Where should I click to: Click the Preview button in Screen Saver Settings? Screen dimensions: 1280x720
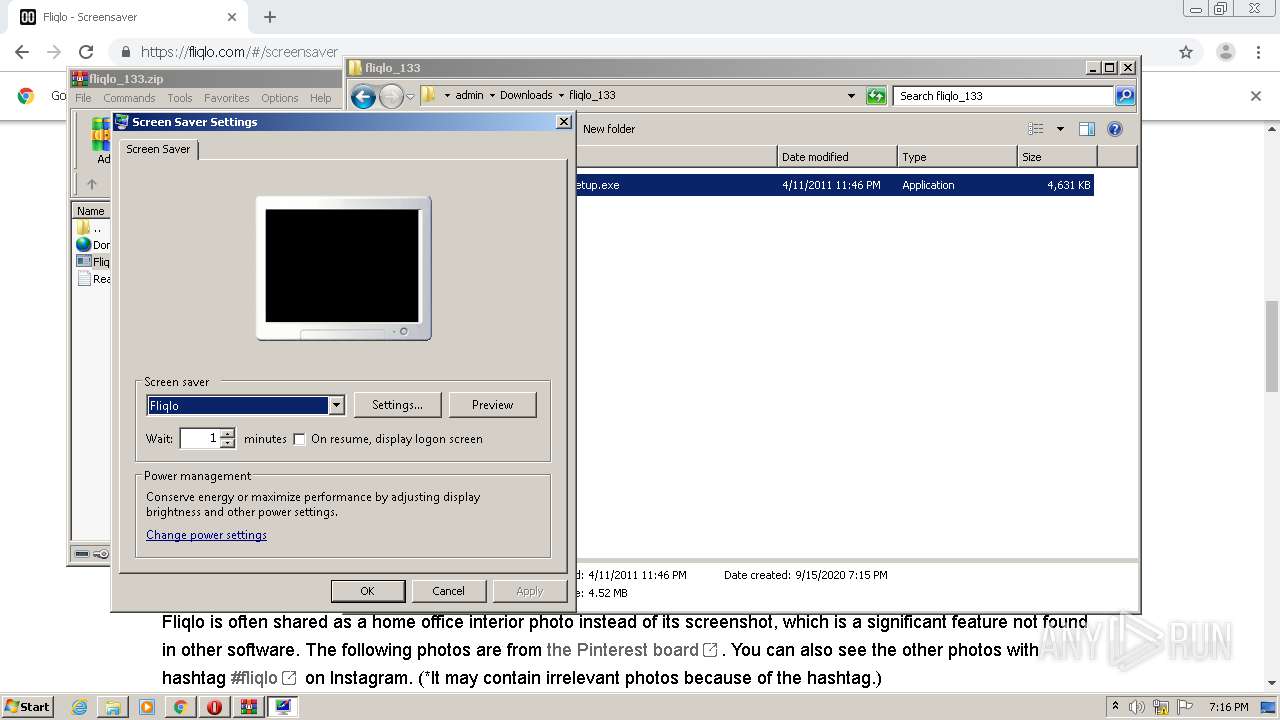point(492,405)
